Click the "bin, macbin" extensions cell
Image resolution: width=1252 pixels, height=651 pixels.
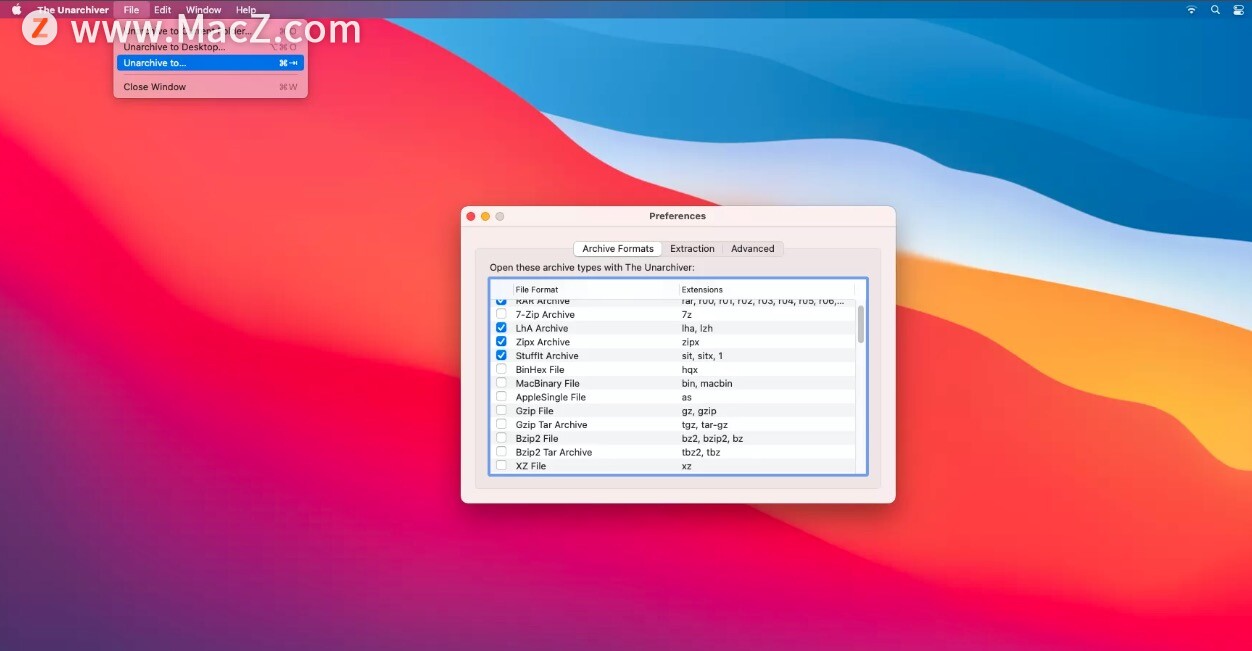(707, 384)
